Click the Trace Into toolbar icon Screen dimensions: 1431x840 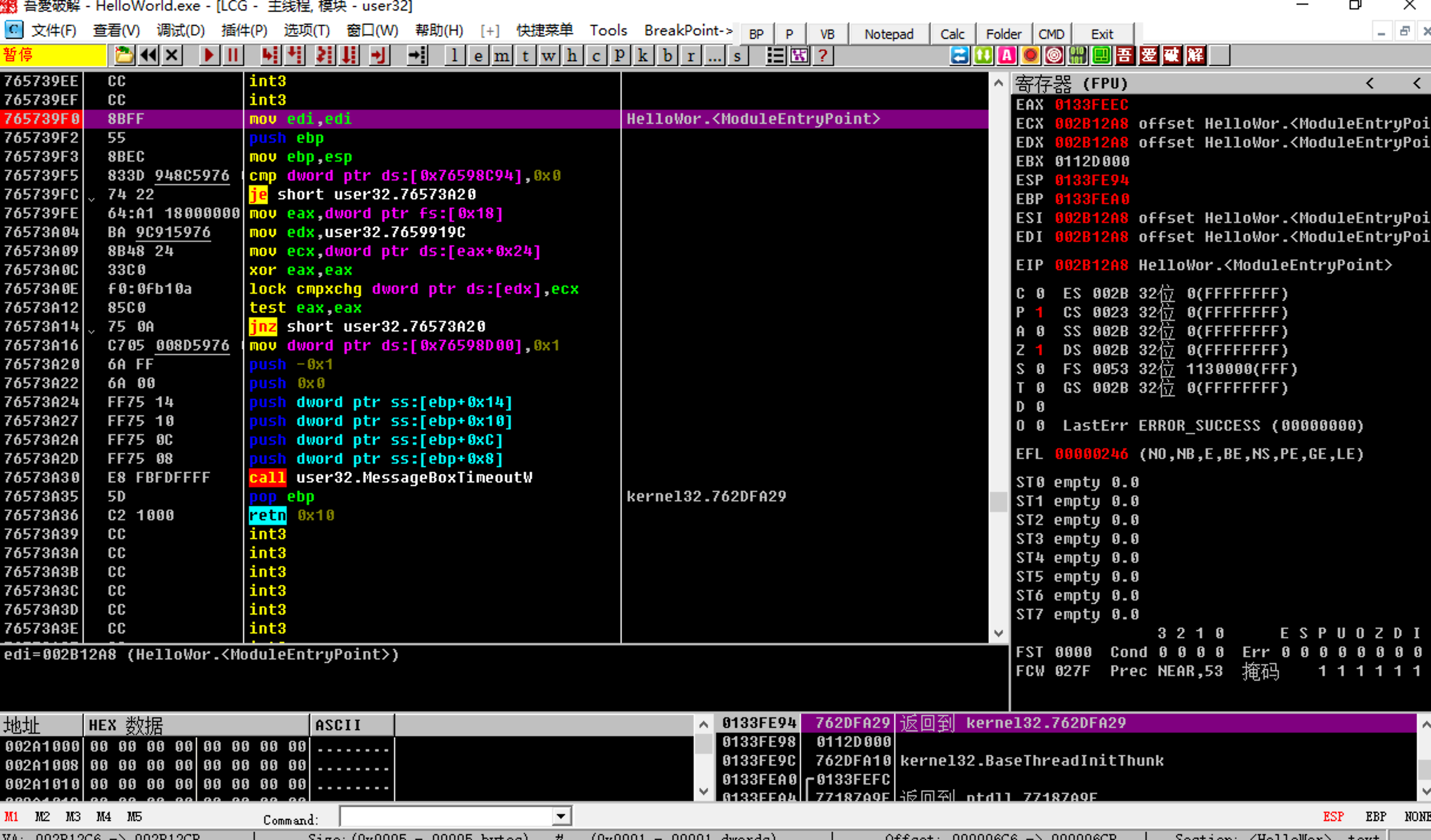coord(324,55)
